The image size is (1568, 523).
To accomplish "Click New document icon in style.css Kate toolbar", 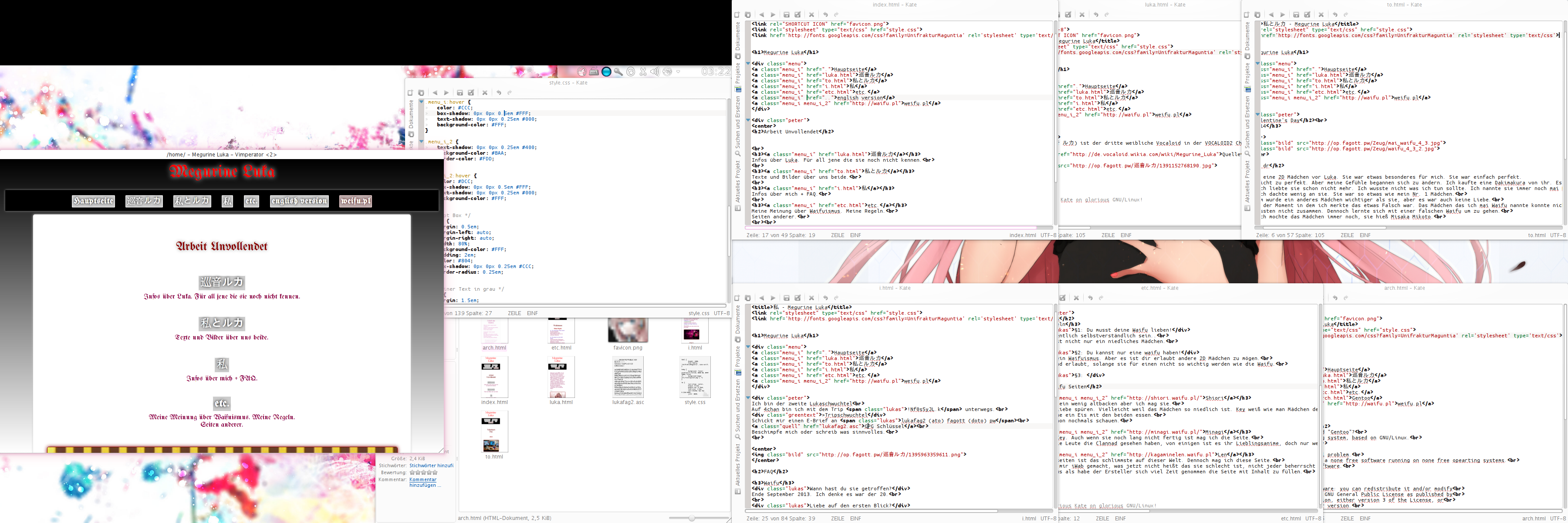I will 410,93.
